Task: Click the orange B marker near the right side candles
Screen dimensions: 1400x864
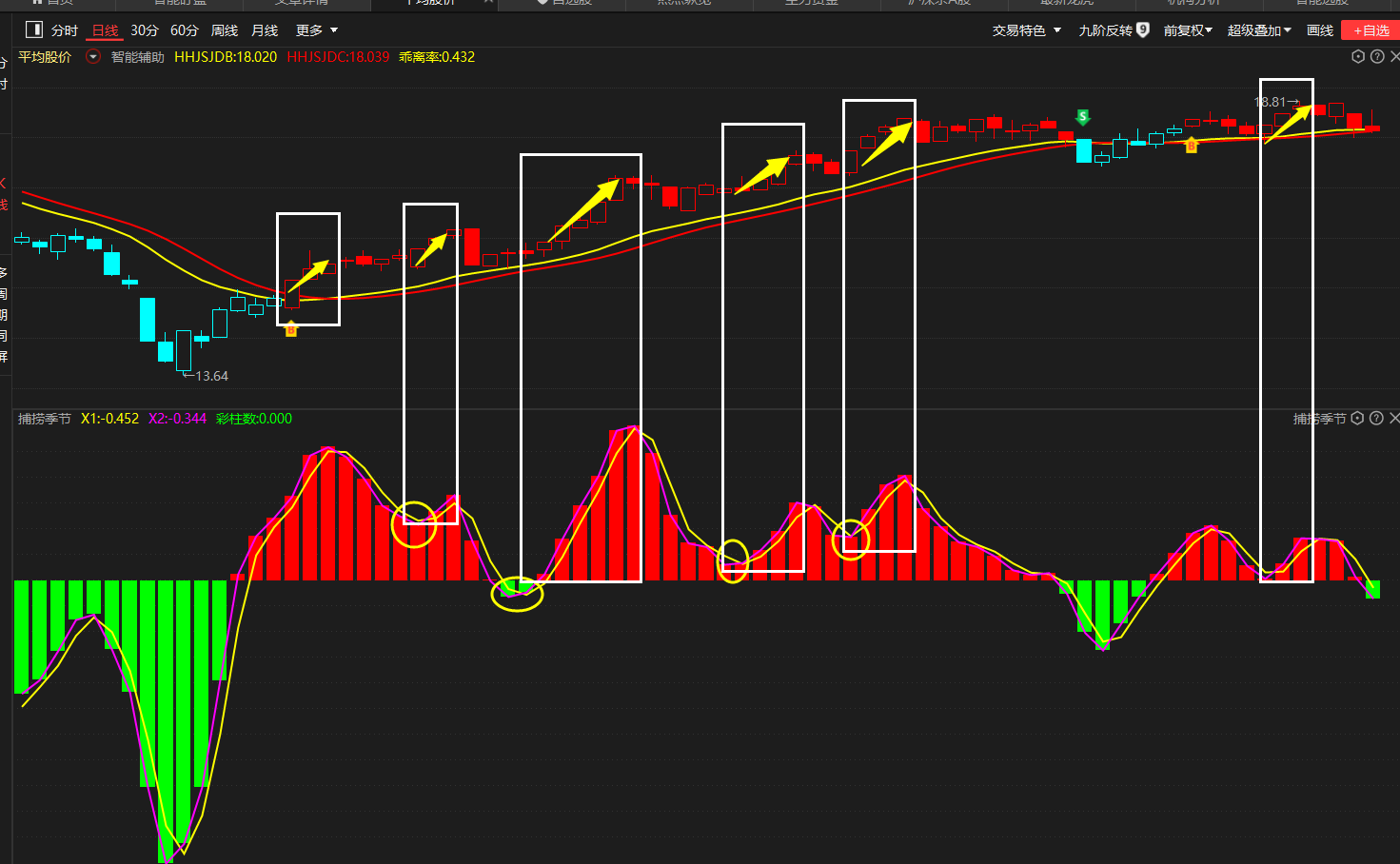Action: pyautogui.click(x=1191, y=146)
